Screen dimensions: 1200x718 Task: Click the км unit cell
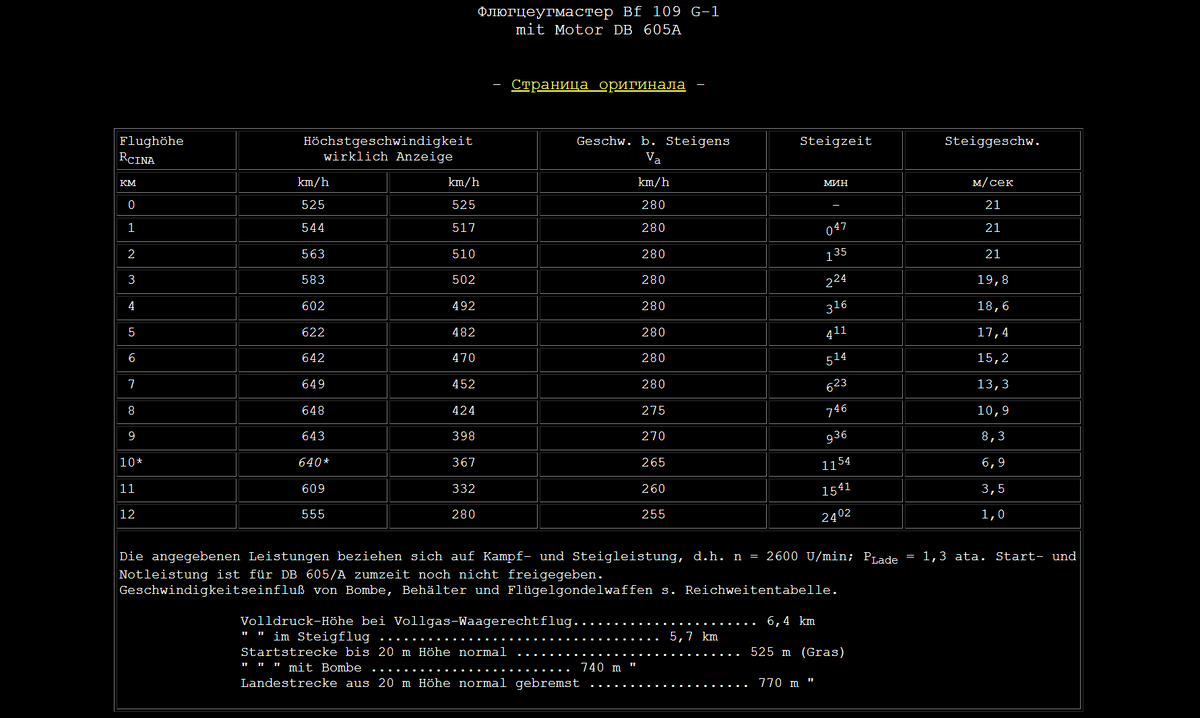tap(176, 182)
